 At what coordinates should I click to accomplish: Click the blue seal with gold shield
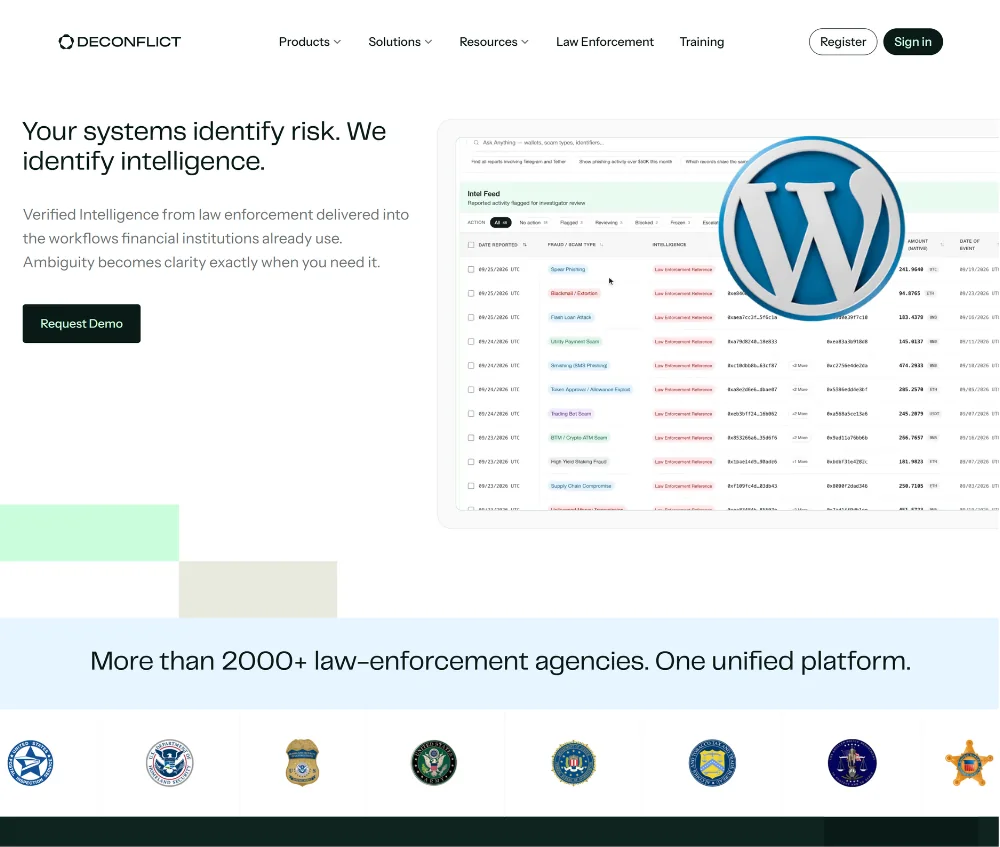(x=712, y=763)
